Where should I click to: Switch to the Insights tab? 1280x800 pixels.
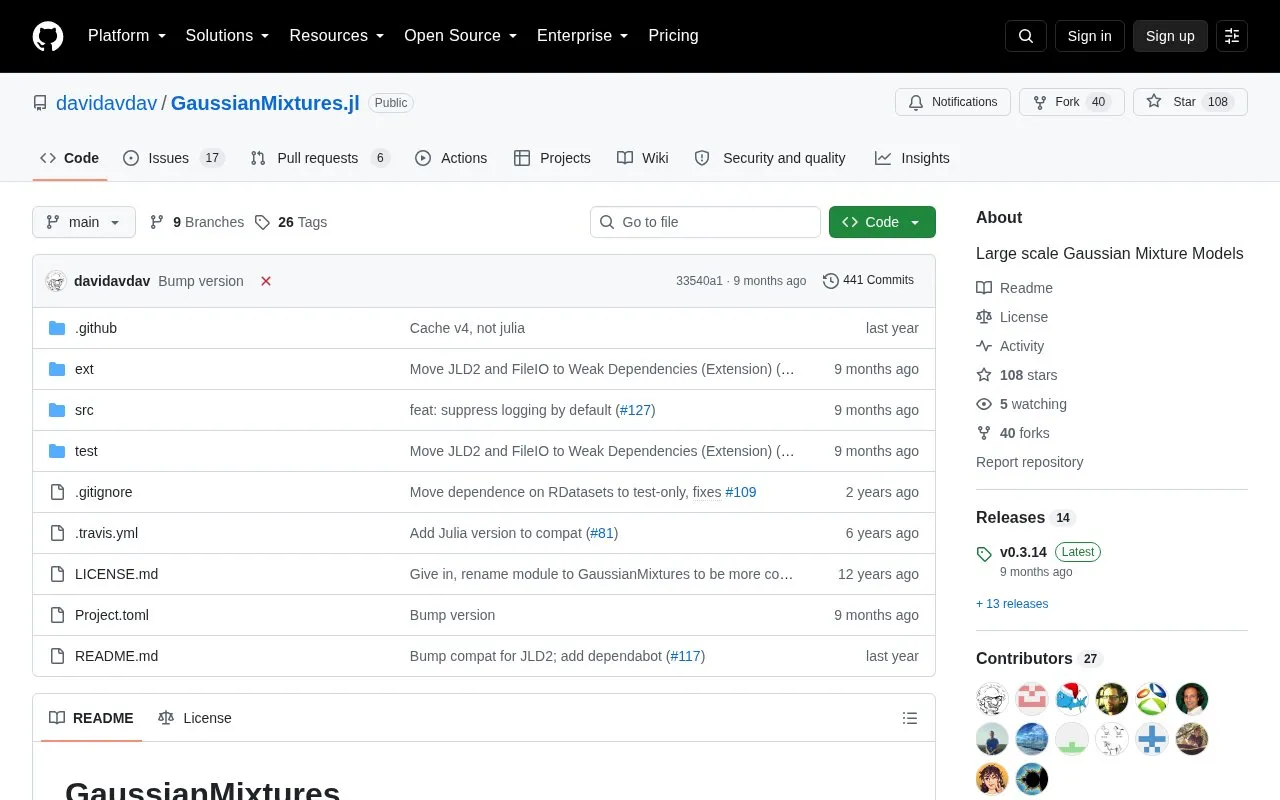click(912, 158)
